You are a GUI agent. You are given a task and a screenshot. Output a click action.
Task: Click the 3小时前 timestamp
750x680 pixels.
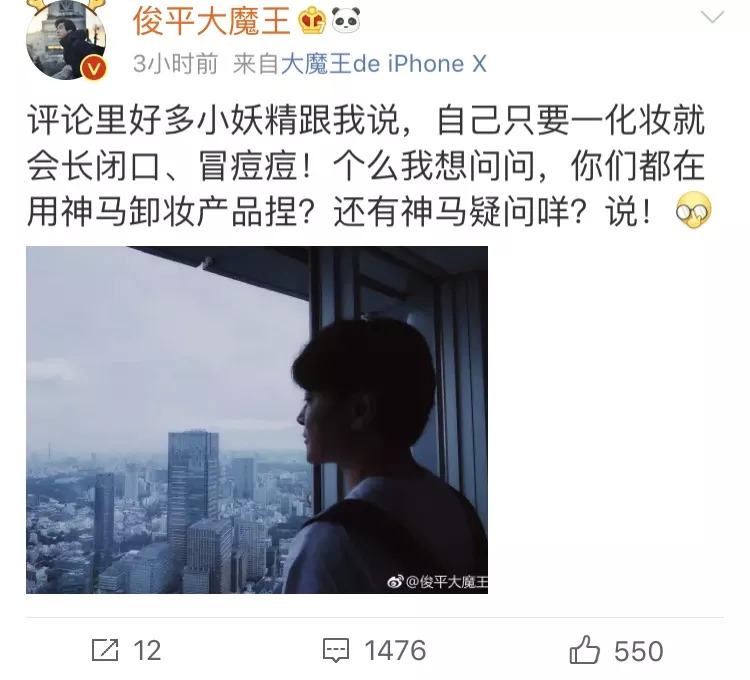(175, 64)
